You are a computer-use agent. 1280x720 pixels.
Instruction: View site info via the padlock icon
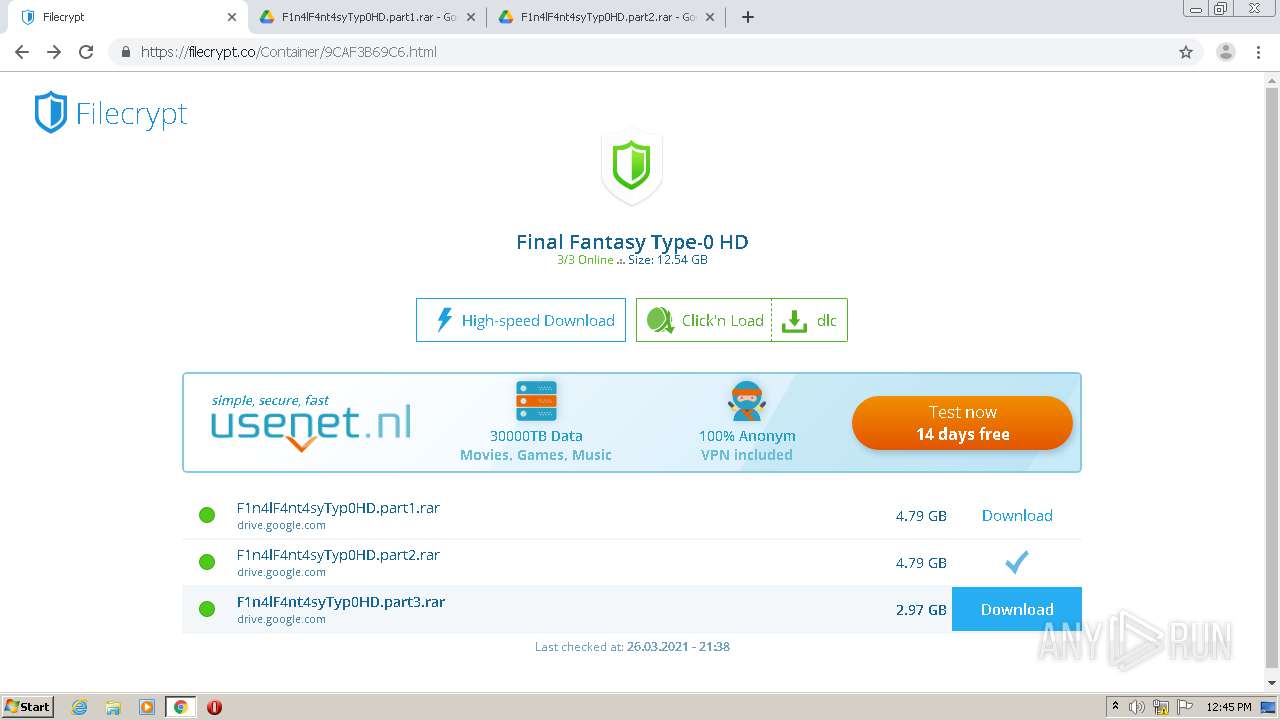(x=125, y=52)
